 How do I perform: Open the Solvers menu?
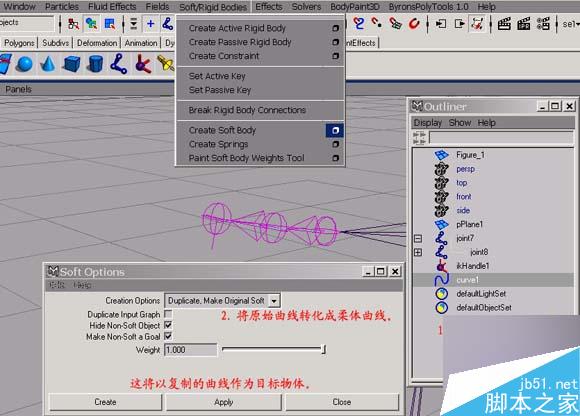coord(306,7)
